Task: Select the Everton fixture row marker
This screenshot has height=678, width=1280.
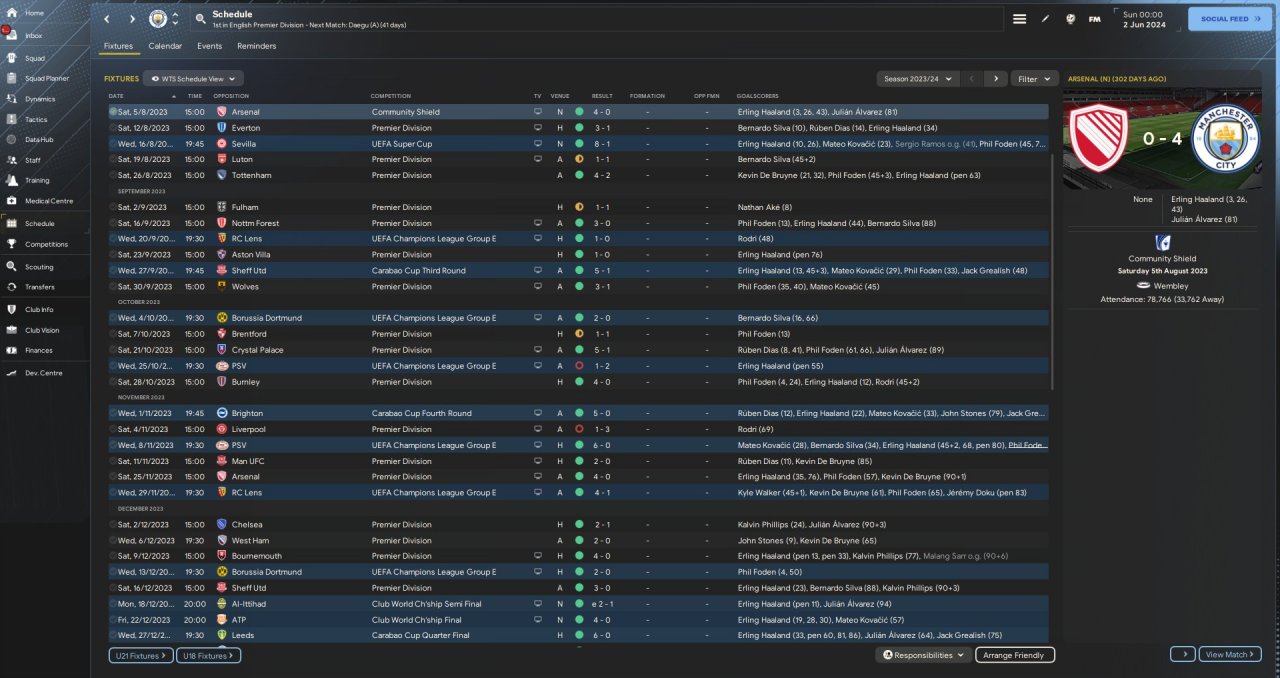Action: [113, 128]
